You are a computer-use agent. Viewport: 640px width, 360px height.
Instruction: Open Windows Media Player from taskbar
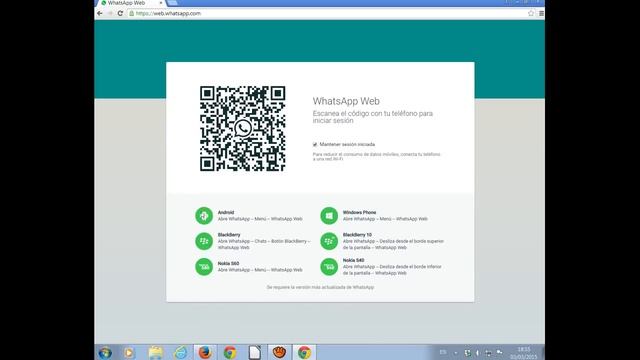pos(129,352)
